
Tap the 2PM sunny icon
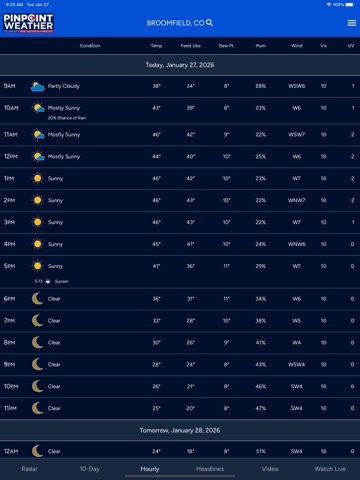coord(38,200)
